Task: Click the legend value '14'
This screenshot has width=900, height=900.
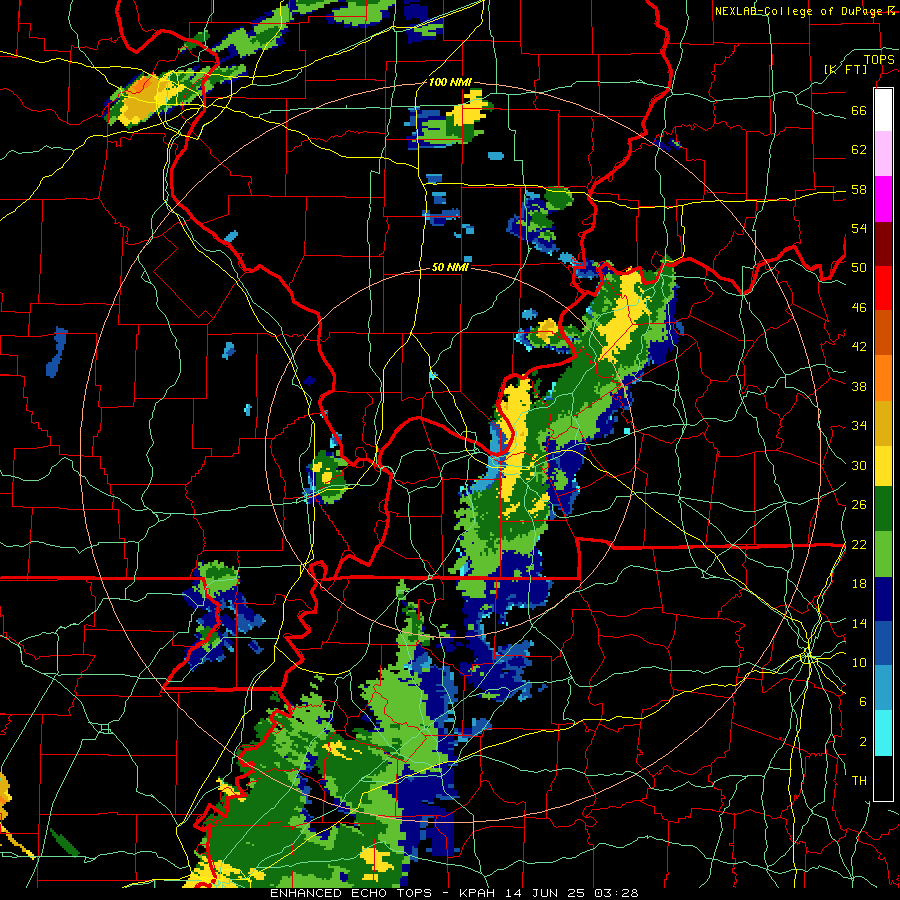Action: 859,623
